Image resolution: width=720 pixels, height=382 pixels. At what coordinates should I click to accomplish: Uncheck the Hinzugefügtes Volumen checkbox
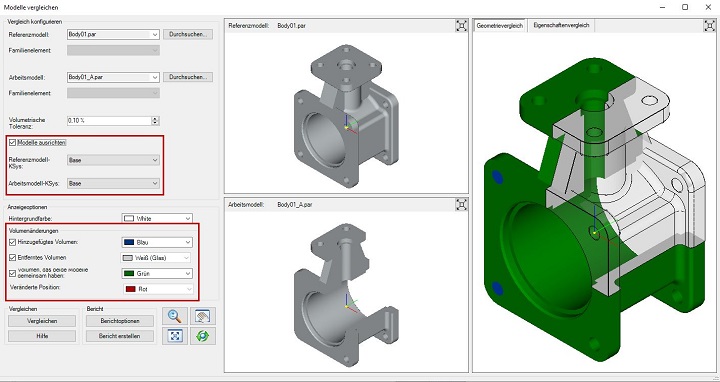pos(12,242)
